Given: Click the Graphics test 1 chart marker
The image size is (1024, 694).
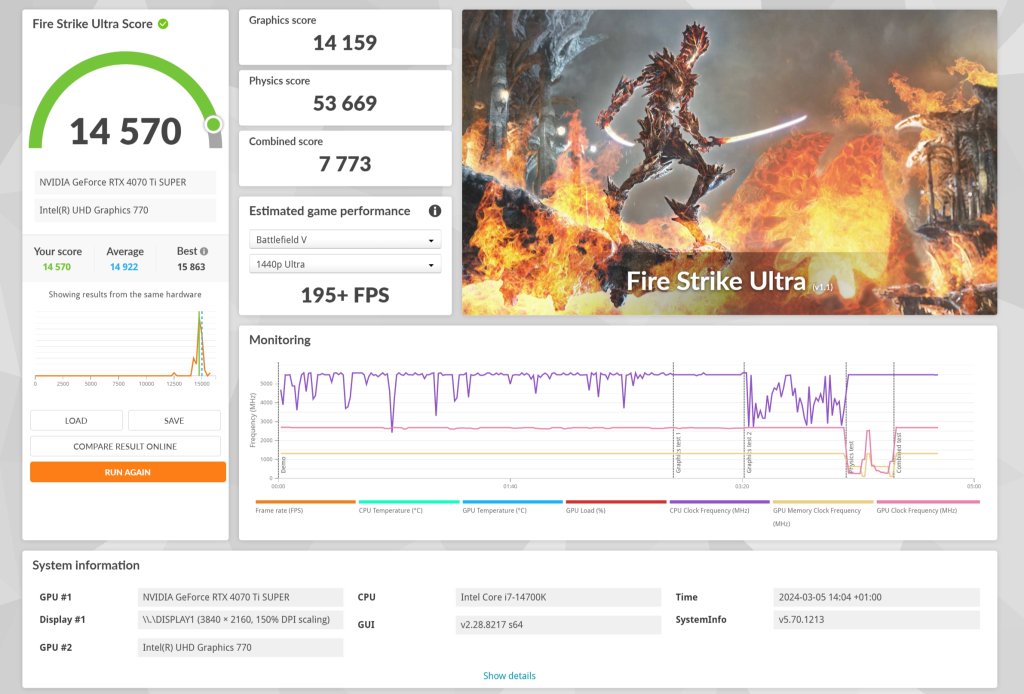Looking at the screenshot, I should (678, 453).
